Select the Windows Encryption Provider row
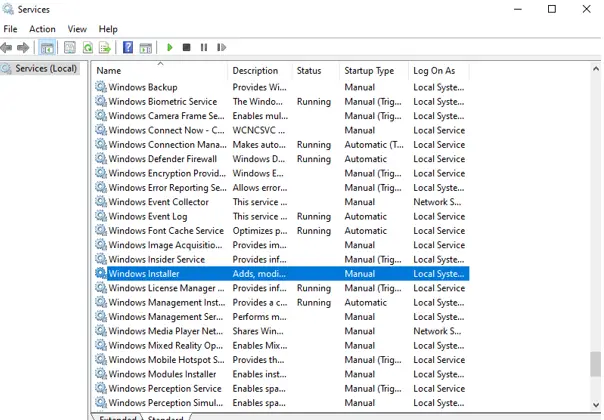Image resolution: width=604 pixels, height=420 pixels. 281,173
